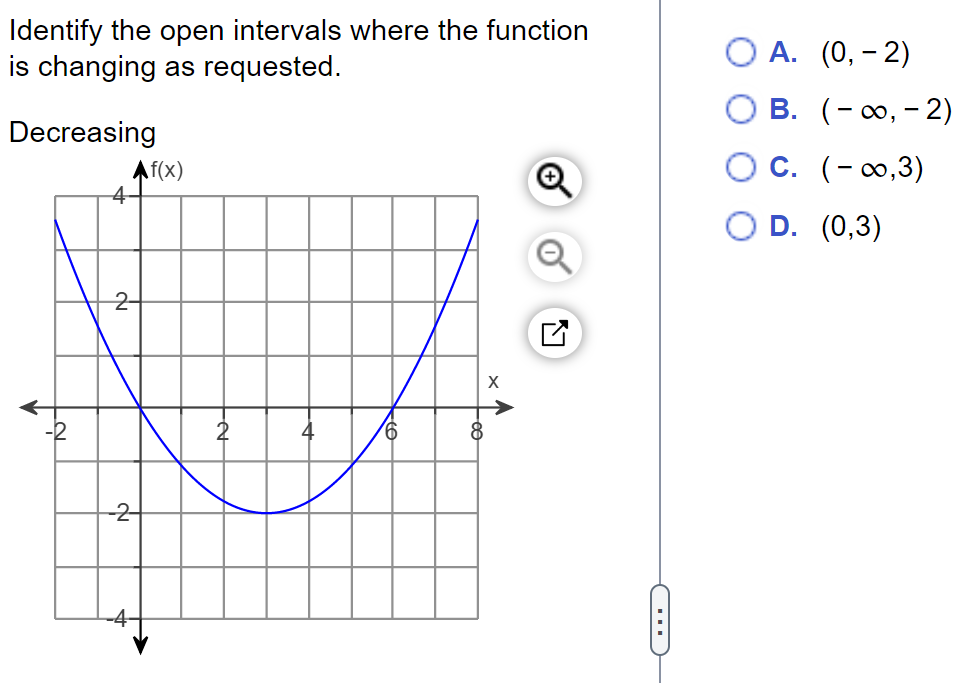Screen dimensions: 971x683
Task: Click the blue parabola curve on the graph
Action: [x=265, y=510]
